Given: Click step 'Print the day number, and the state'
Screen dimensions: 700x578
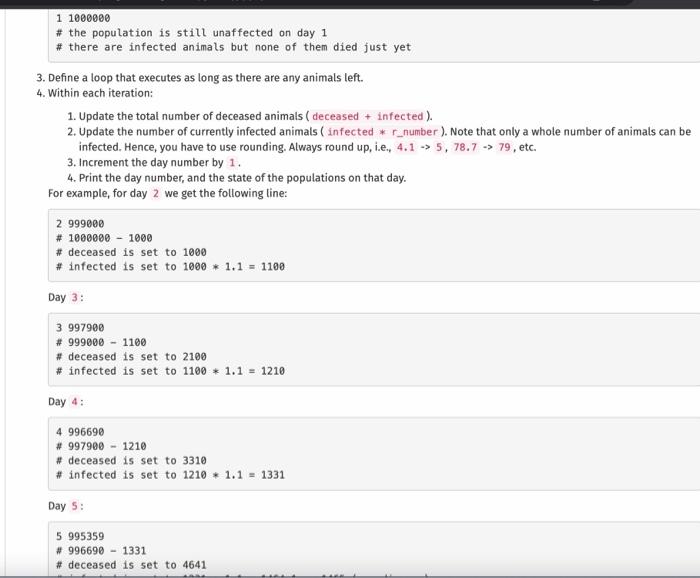Looking at the screenshot, I should [x=237, y=178].
